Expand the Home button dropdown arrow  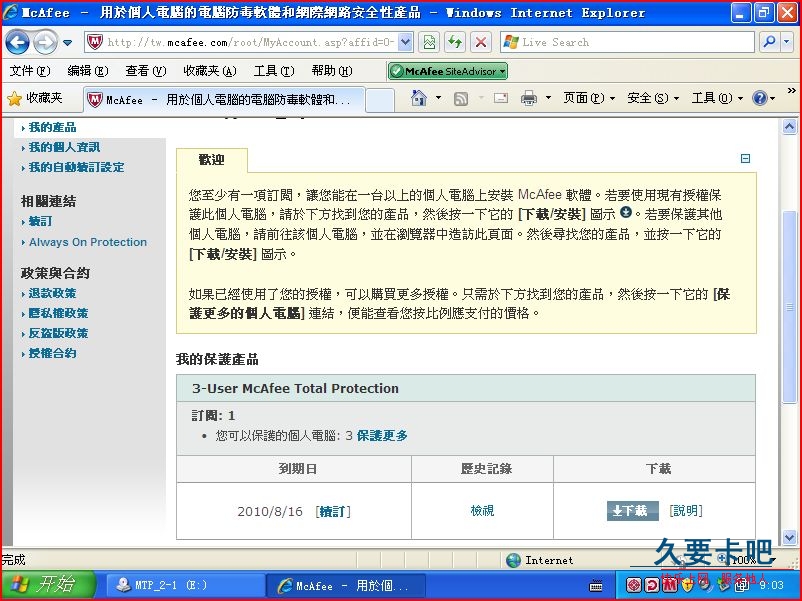438,97
